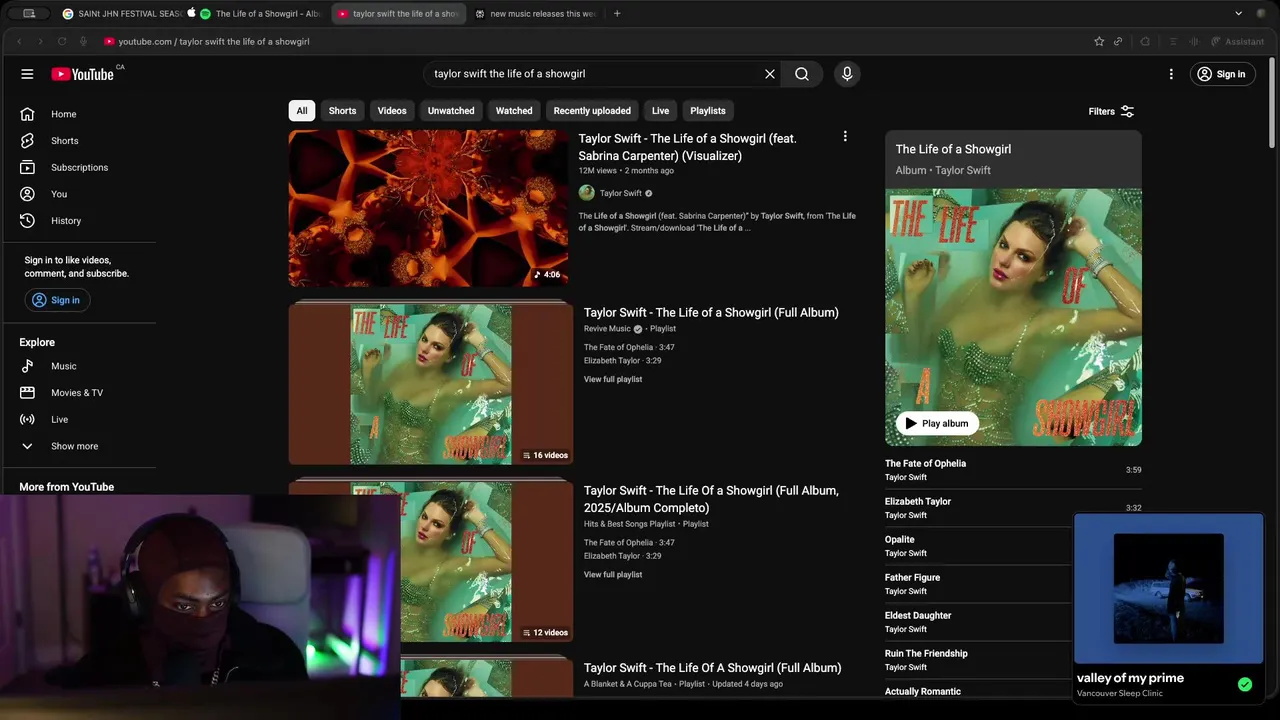Open the browser Assistant button
Screen dimensions: 1280x720
pos(1237,41)
